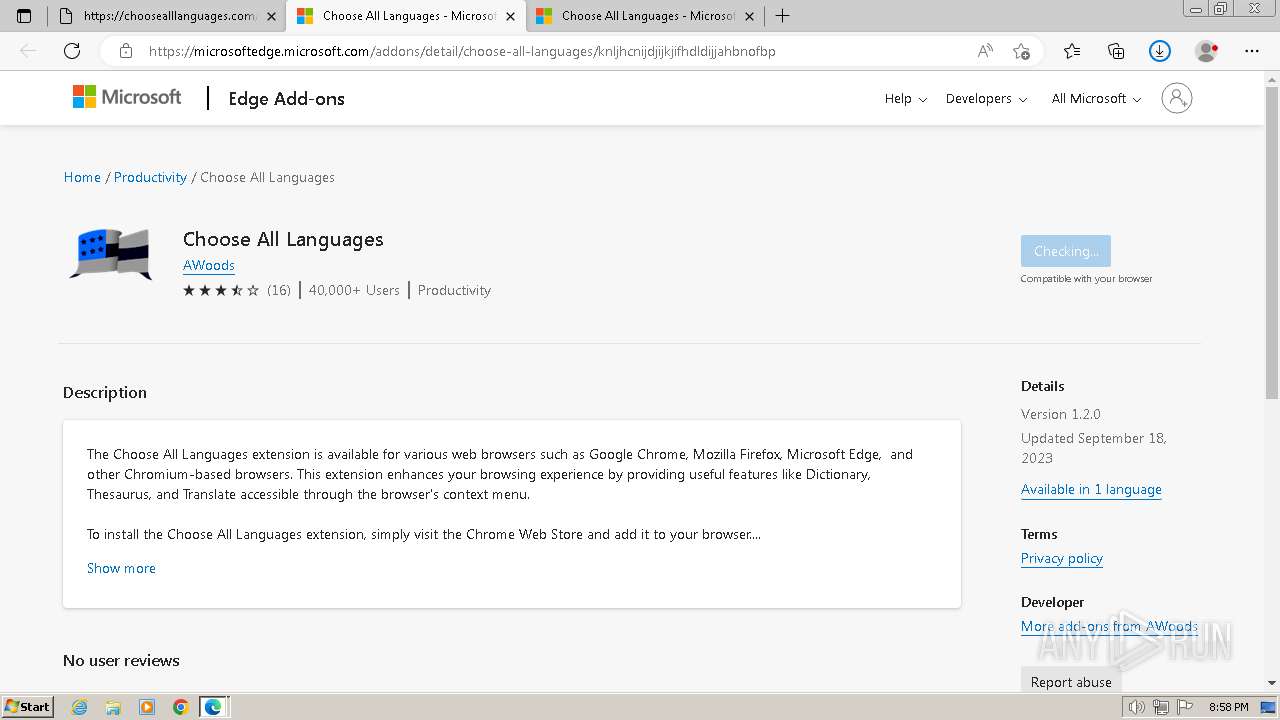Click the taskbar clock showing 8:58 PM
The image size is (1280, 720).
pyautogui.click(x=1228, y=707)
